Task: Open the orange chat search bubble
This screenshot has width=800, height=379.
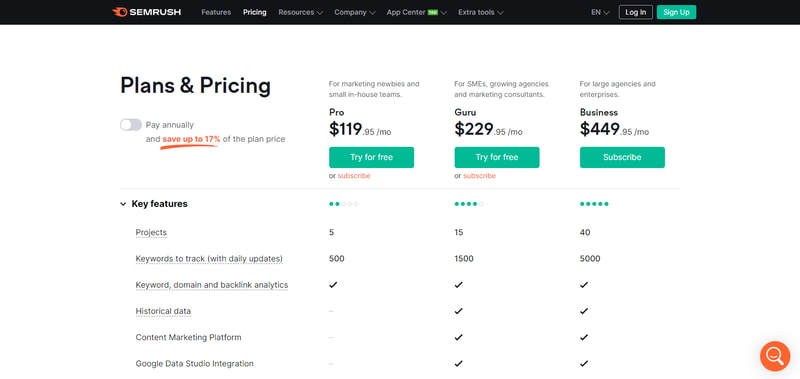Action: pyautogui.click(x=774, y=356)
